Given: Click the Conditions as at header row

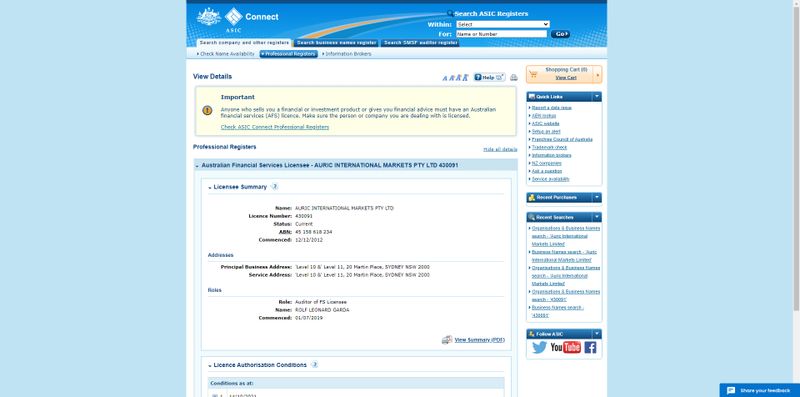Looking at the screenshot, I should [356, 383].
